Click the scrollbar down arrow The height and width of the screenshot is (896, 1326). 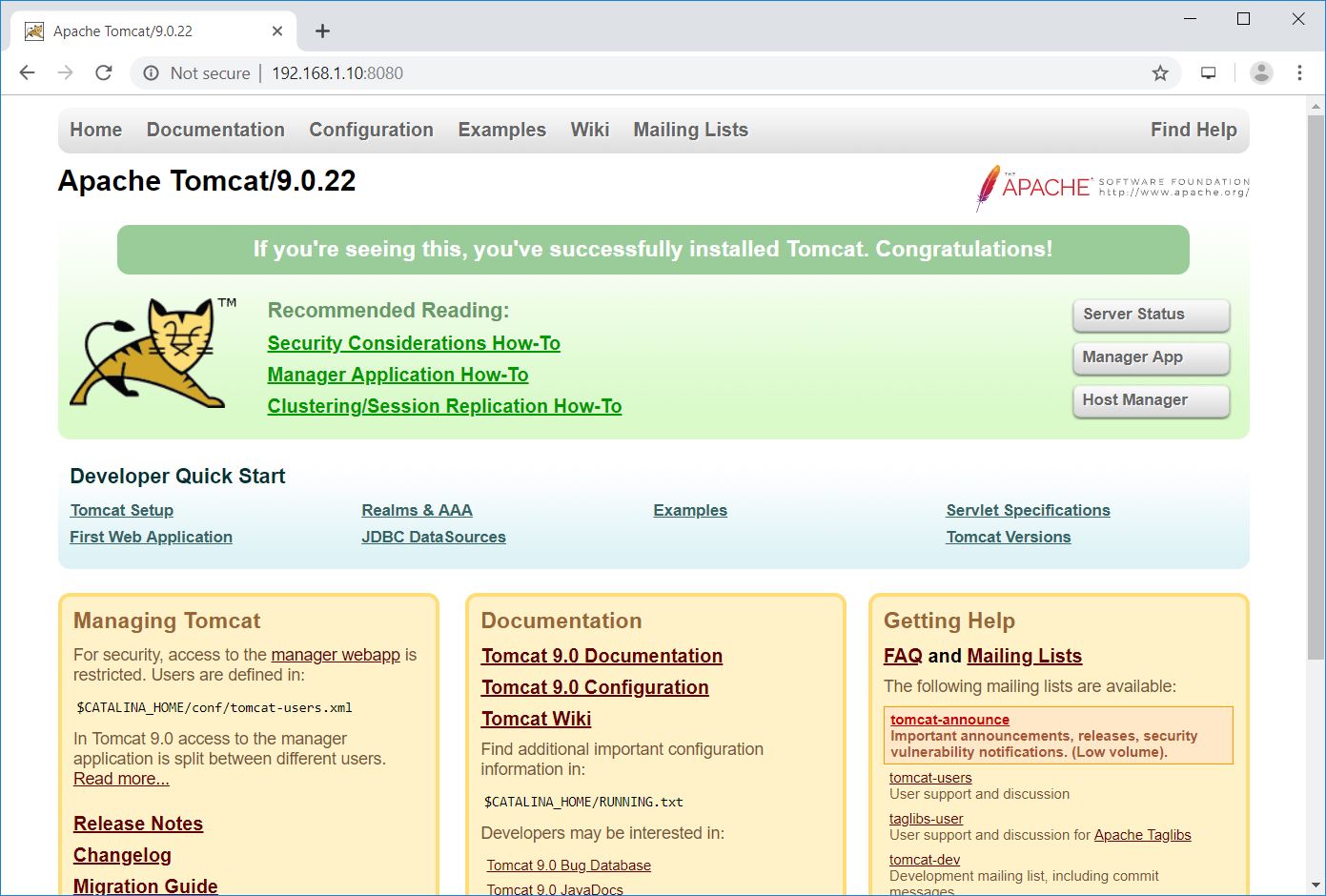(x=1316, y=886)
